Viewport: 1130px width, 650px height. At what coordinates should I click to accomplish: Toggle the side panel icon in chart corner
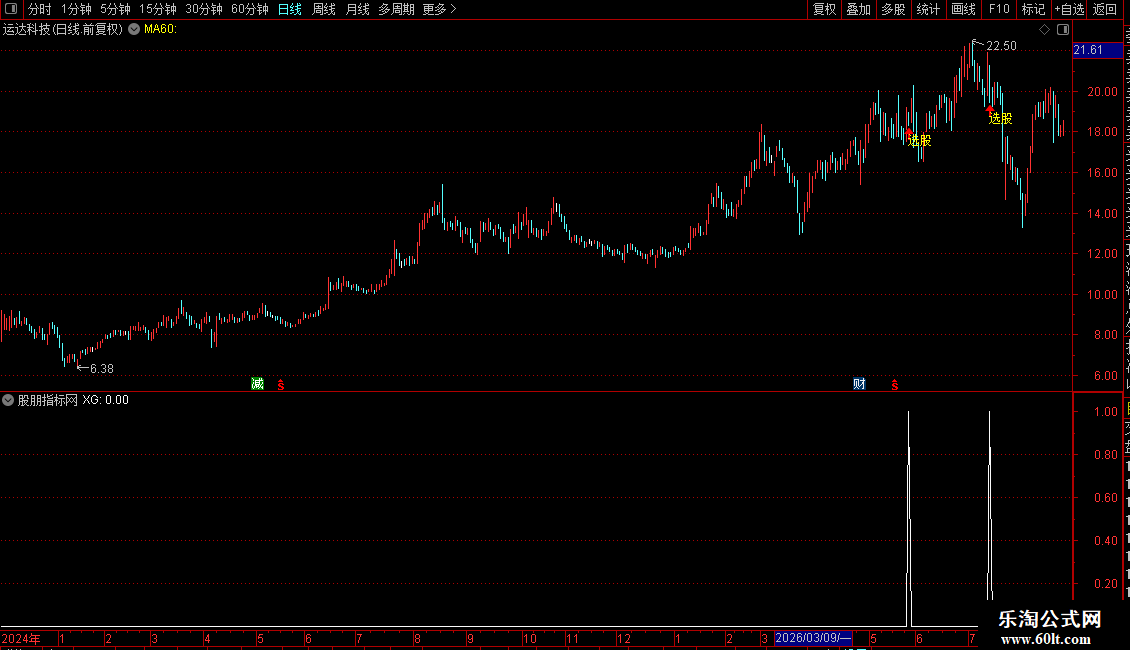1063,30
